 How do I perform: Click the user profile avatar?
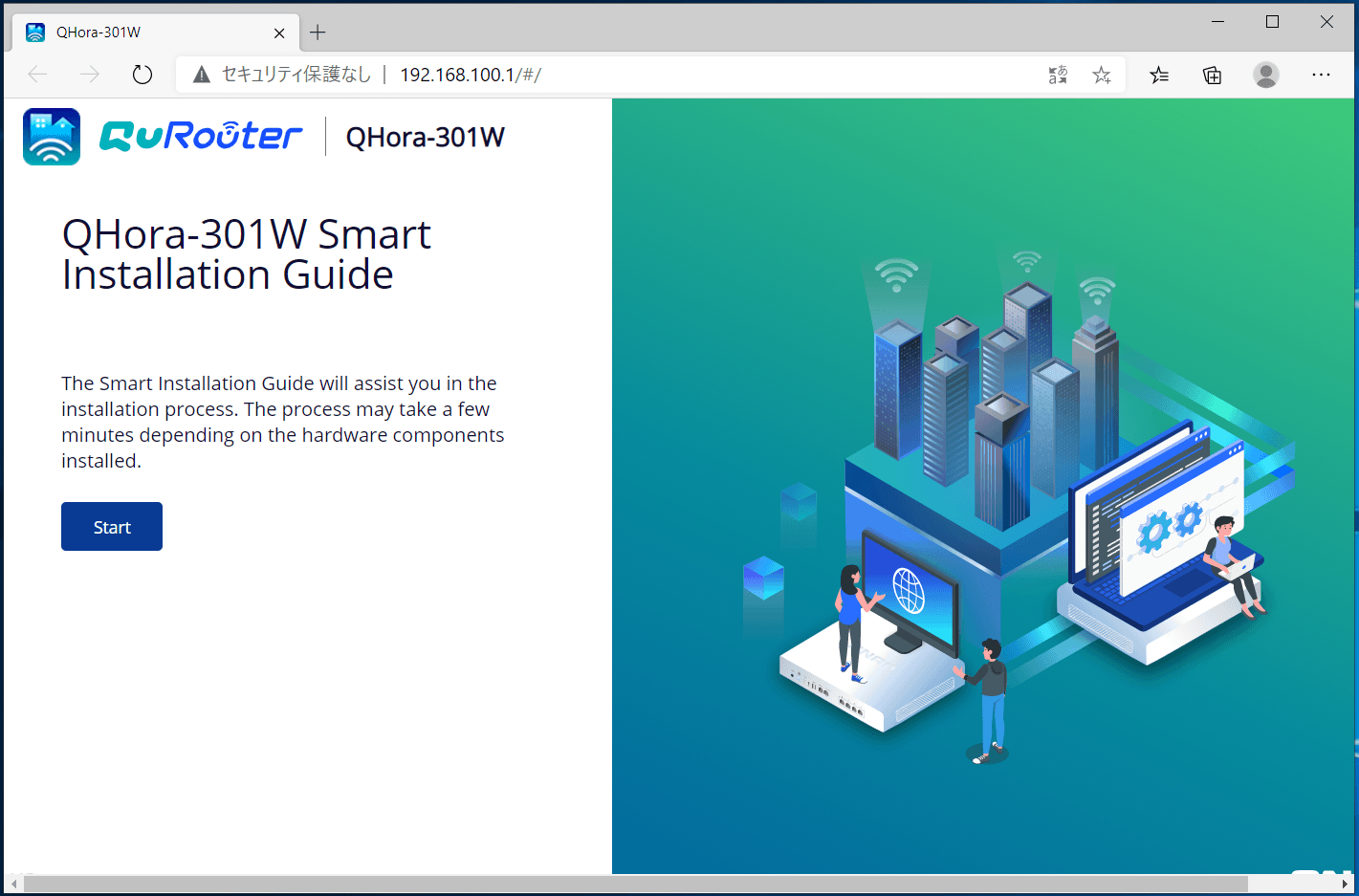[x=1266, y=75]
